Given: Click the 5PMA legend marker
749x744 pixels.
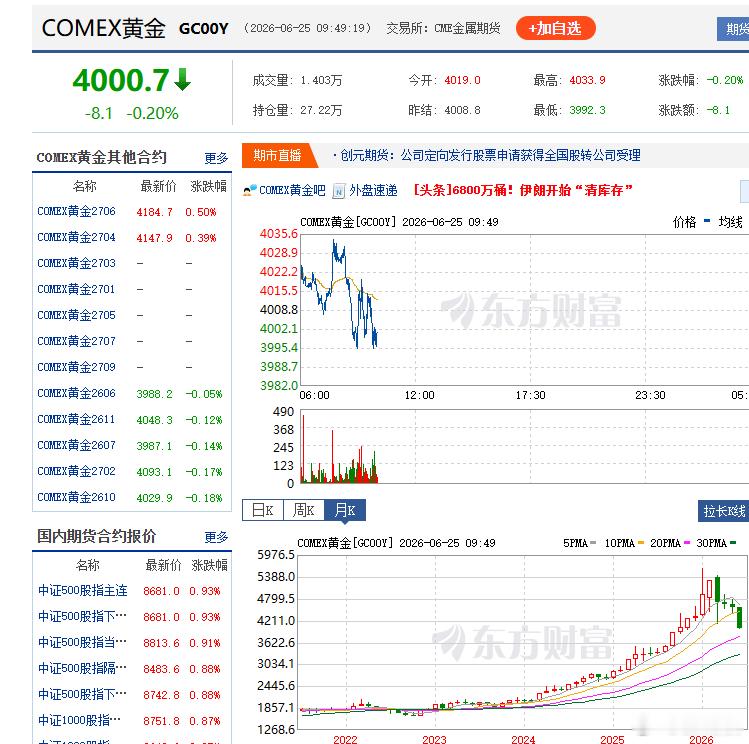Looking at the screenshot, I should pyautogui.click(x=593, y=542).
